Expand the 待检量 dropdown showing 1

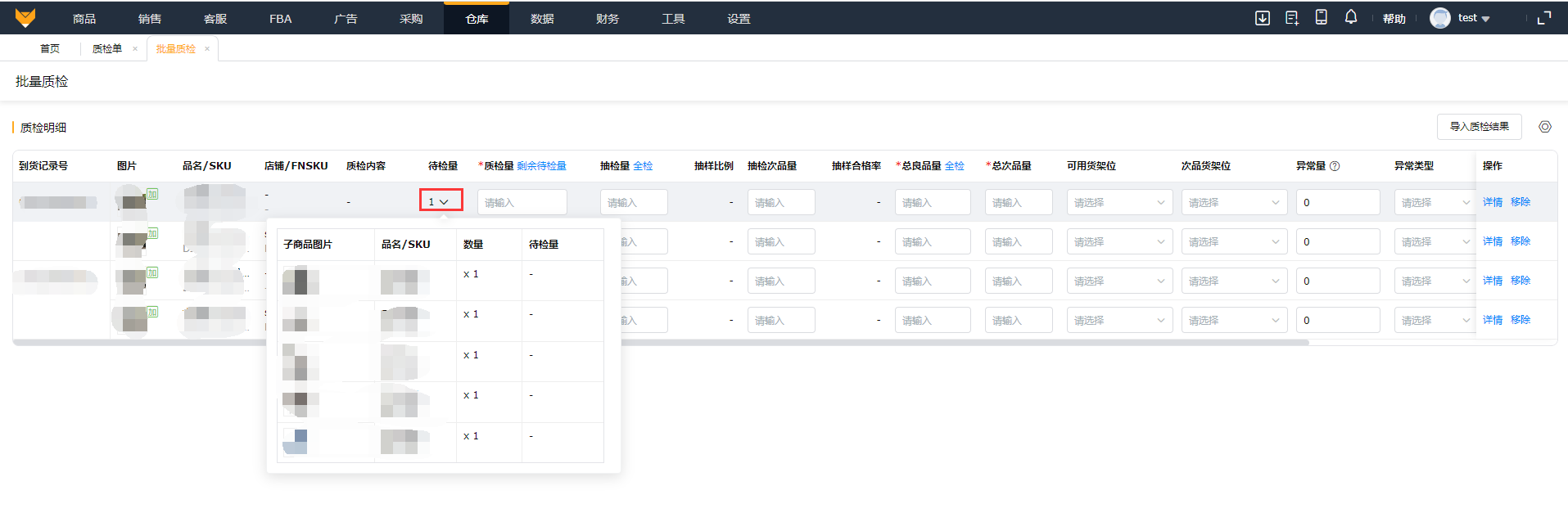point(441,201)
